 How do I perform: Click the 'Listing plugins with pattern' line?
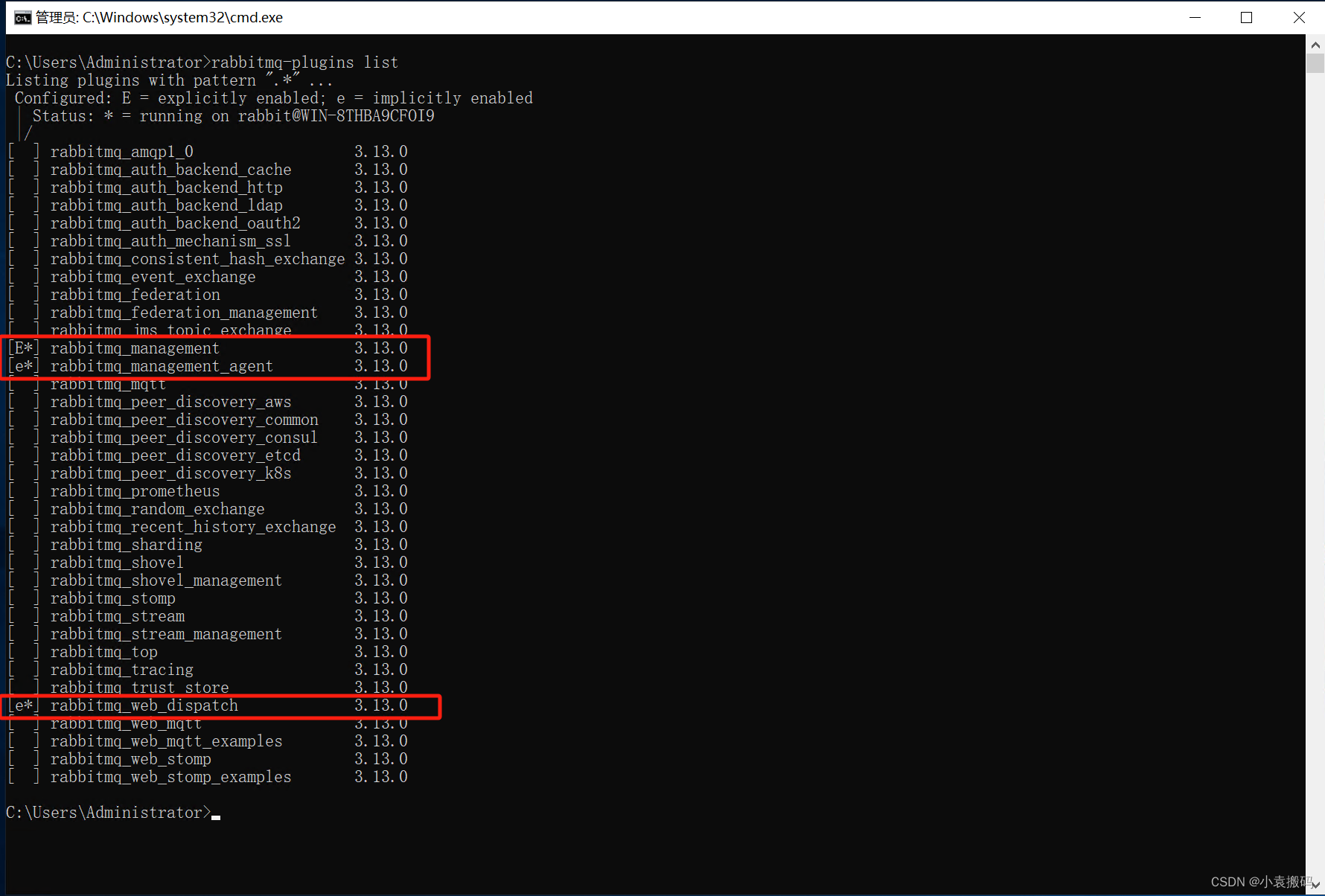tap(169, 80)
